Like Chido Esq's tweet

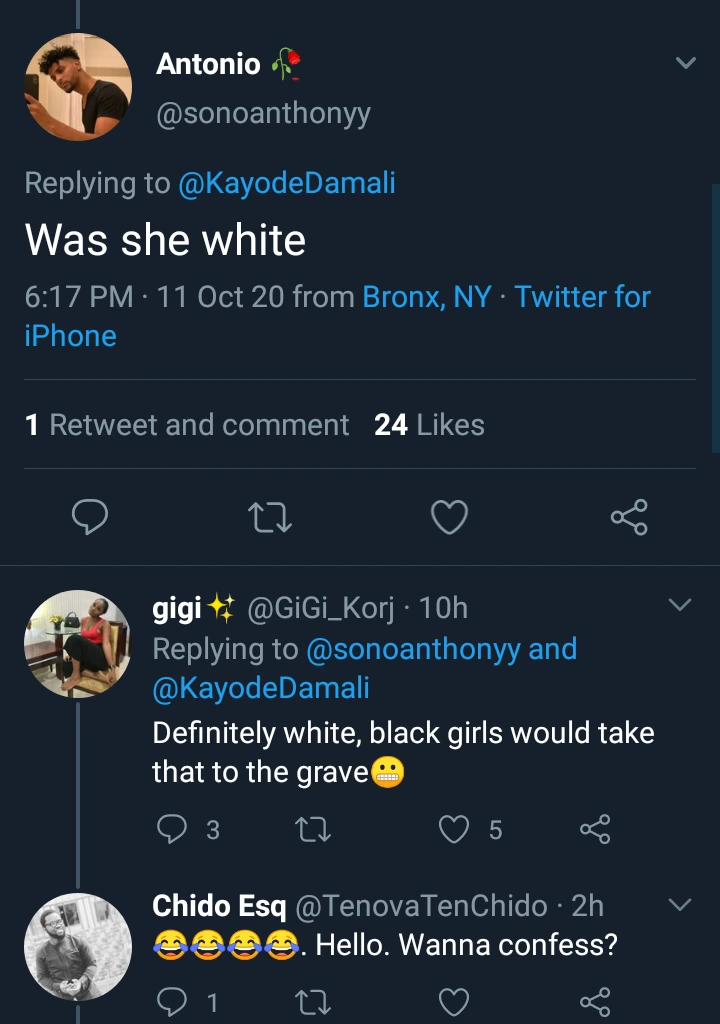(x=455, y=1001)
